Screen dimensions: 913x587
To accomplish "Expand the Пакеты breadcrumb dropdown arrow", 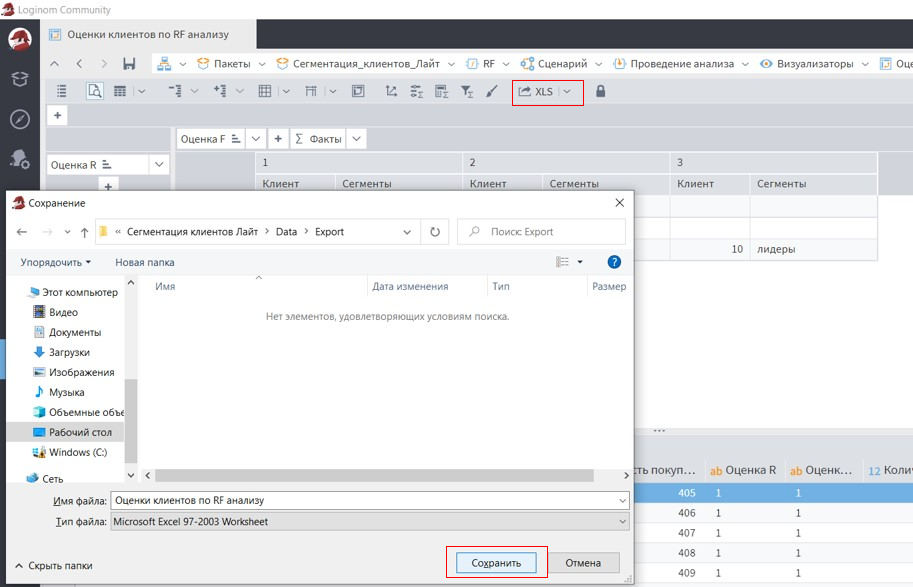I will (x=262, y=64).
